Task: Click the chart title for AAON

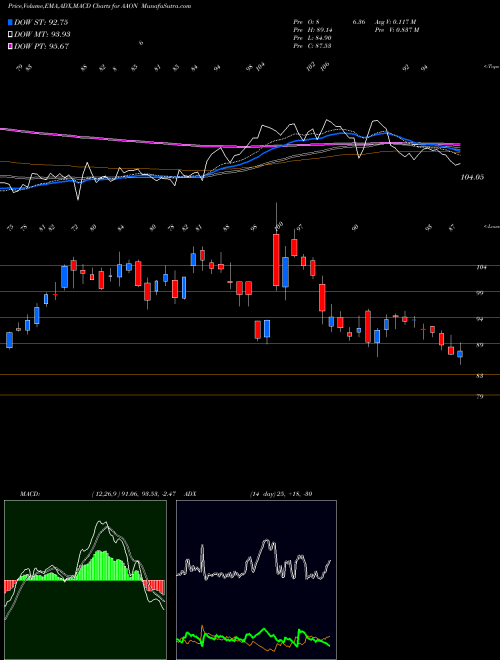Action: [x=99, y=6]
